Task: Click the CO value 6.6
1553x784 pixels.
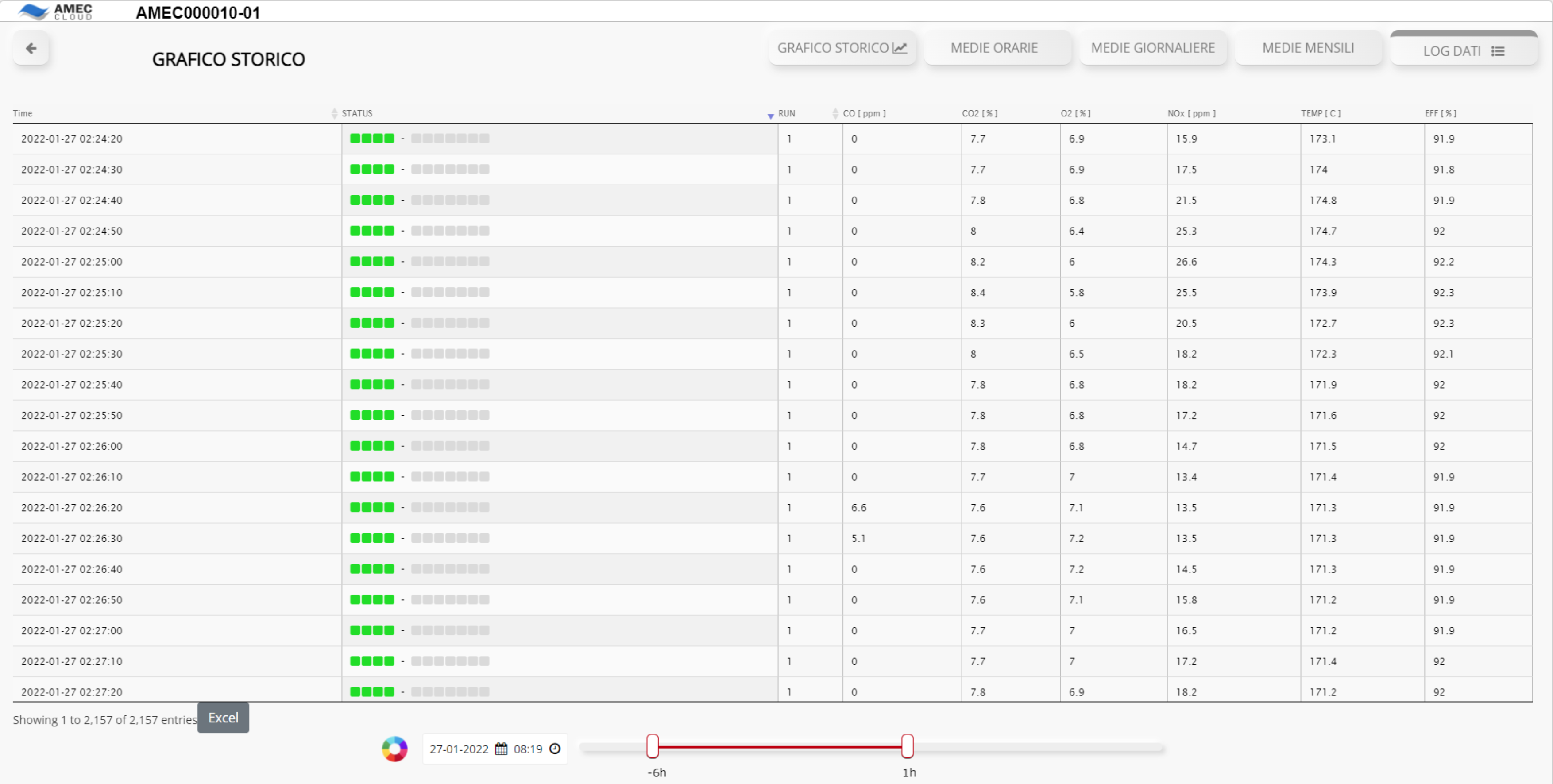Action: coord(858,508)
